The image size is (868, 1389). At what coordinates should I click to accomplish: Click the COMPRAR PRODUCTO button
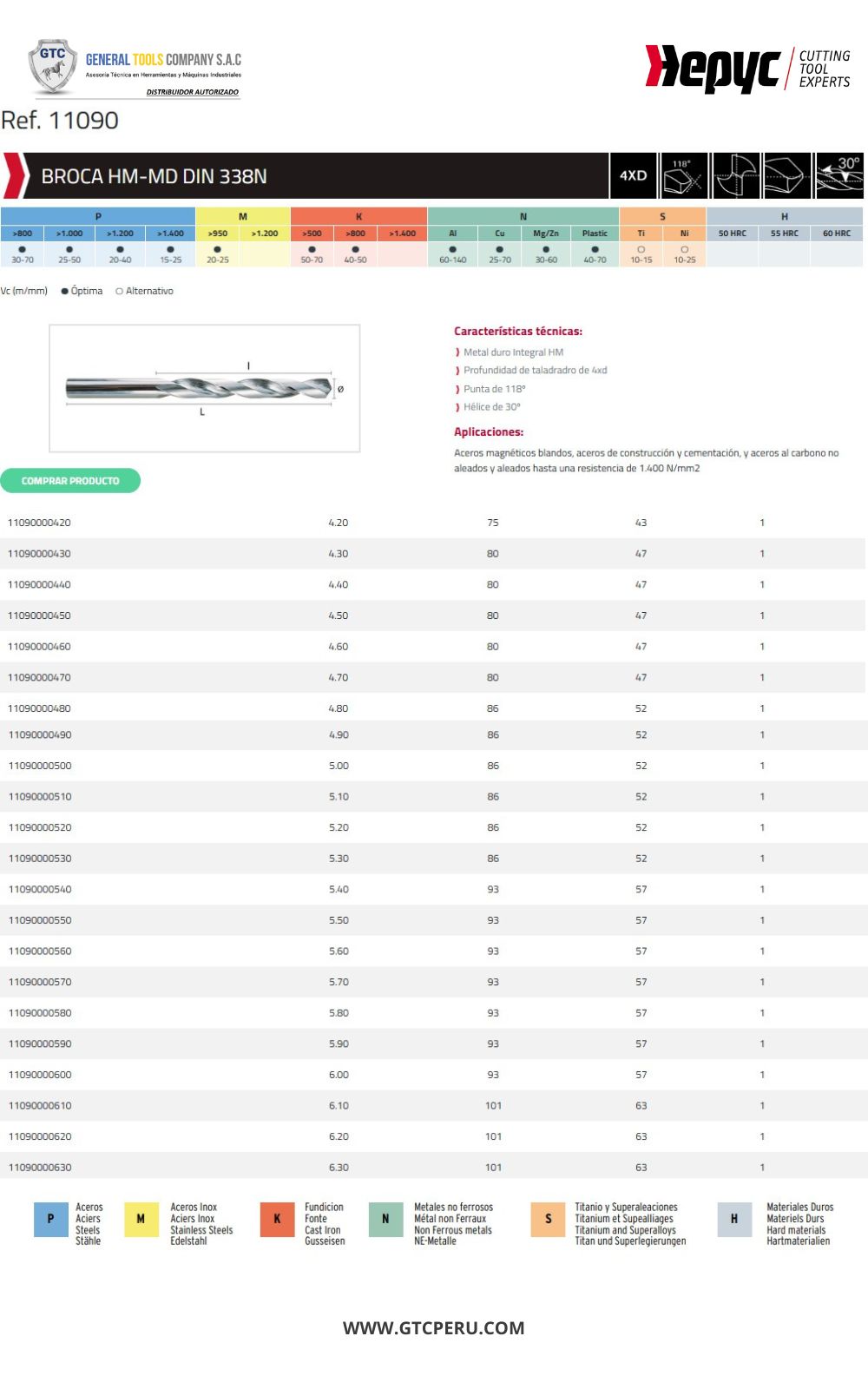(x=70, y=480)
